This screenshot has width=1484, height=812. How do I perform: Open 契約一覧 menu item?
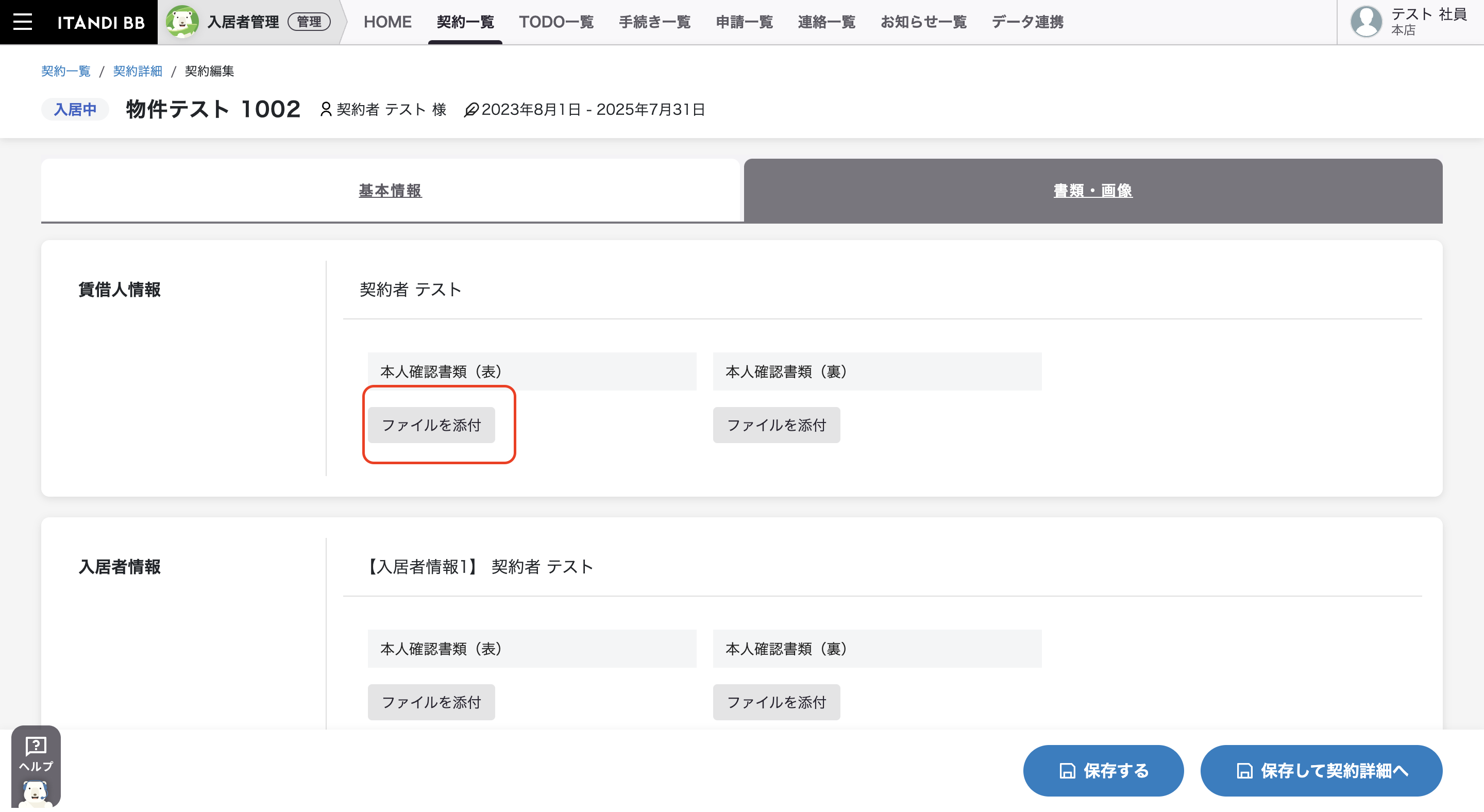[465, 22]
